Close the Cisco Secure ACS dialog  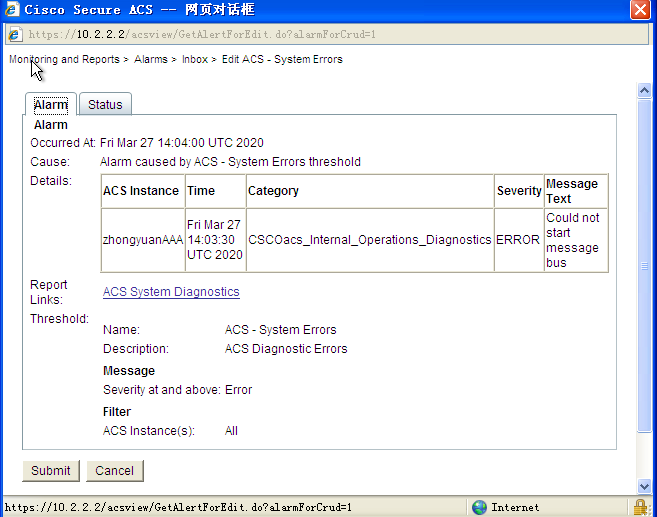tap(641, 9)
